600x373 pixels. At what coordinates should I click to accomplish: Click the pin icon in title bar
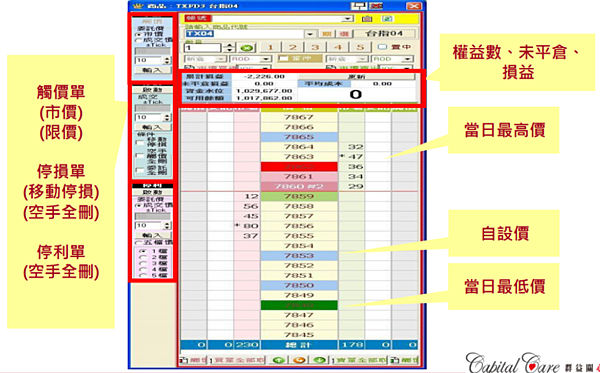[x=359, y=6]
